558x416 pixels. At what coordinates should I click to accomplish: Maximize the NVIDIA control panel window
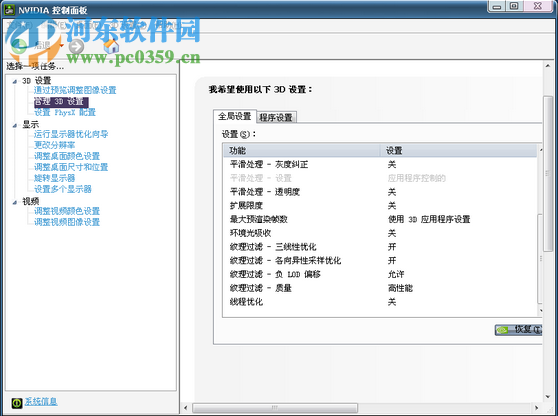(514, 6)
